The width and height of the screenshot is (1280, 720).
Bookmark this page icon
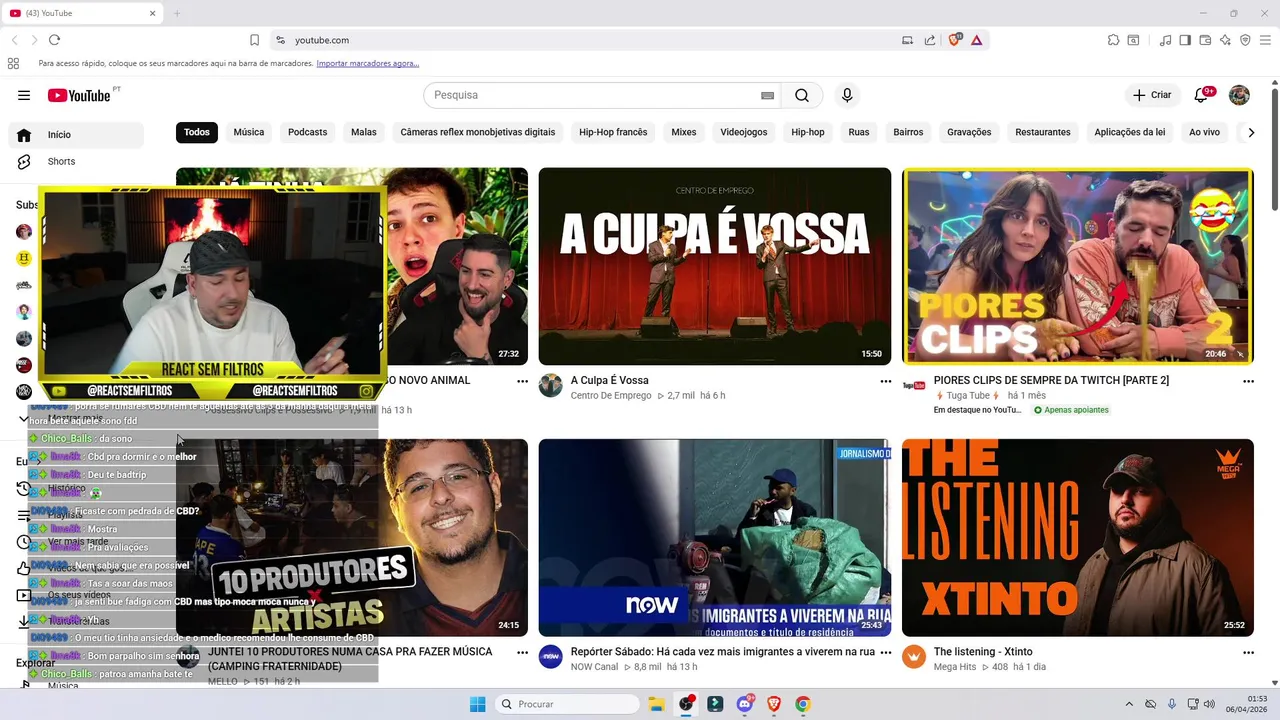pos(254,40)
